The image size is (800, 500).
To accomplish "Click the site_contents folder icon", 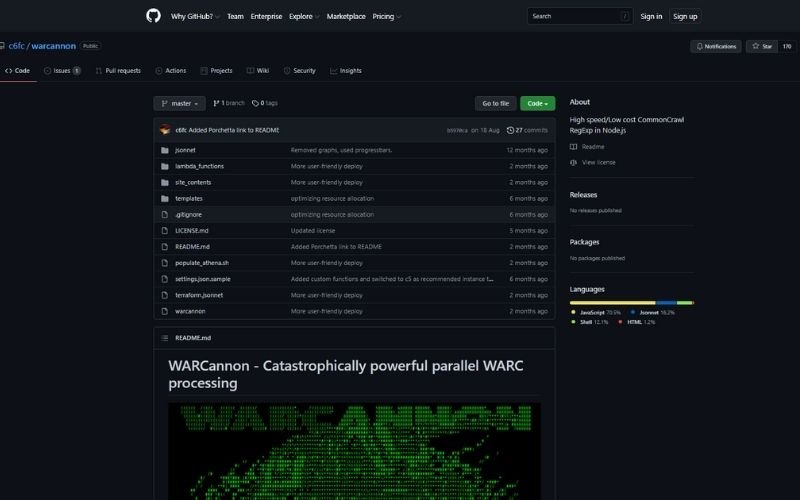I will tap(165, 182).
